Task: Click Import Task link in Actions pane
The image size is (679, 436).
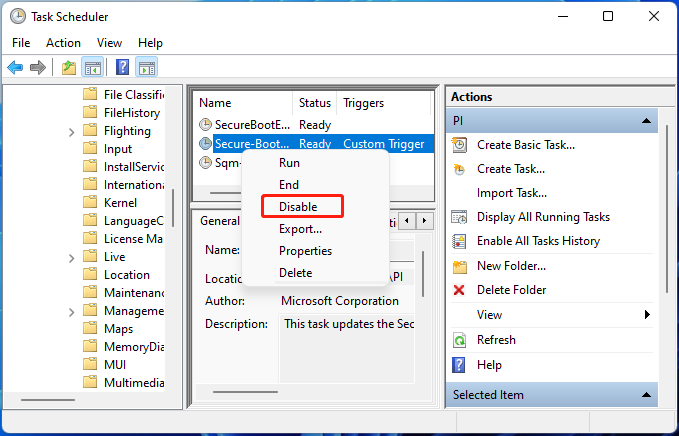Action: [511, 193]
